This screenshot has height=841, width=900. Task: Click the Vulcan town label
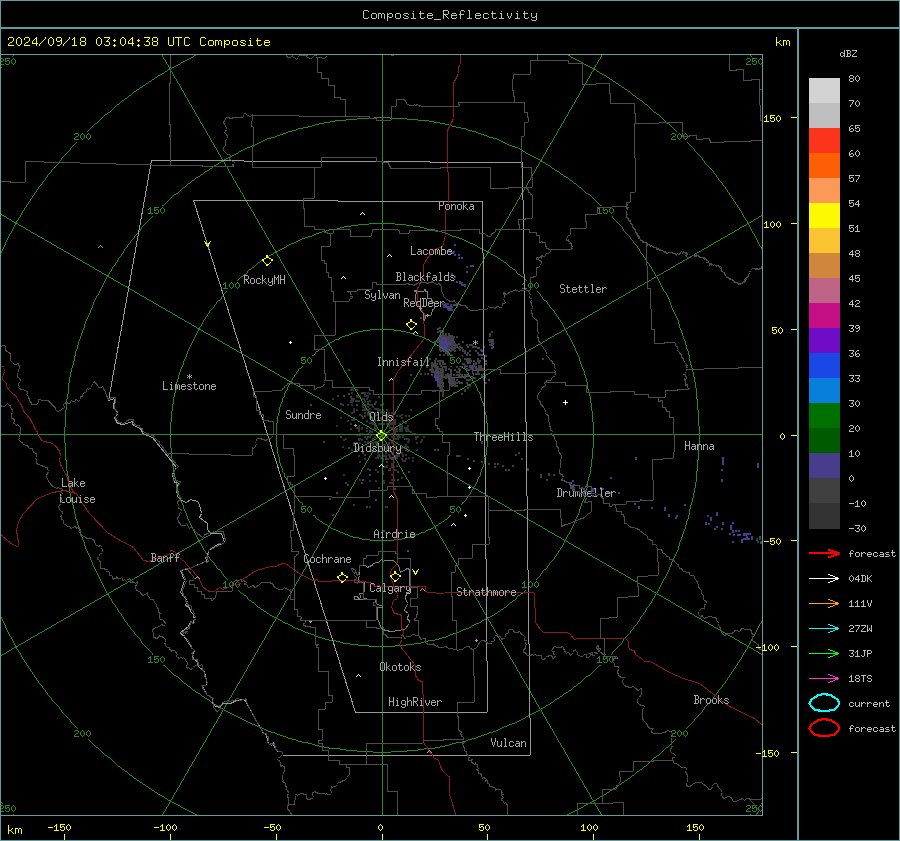coord(508,743)
